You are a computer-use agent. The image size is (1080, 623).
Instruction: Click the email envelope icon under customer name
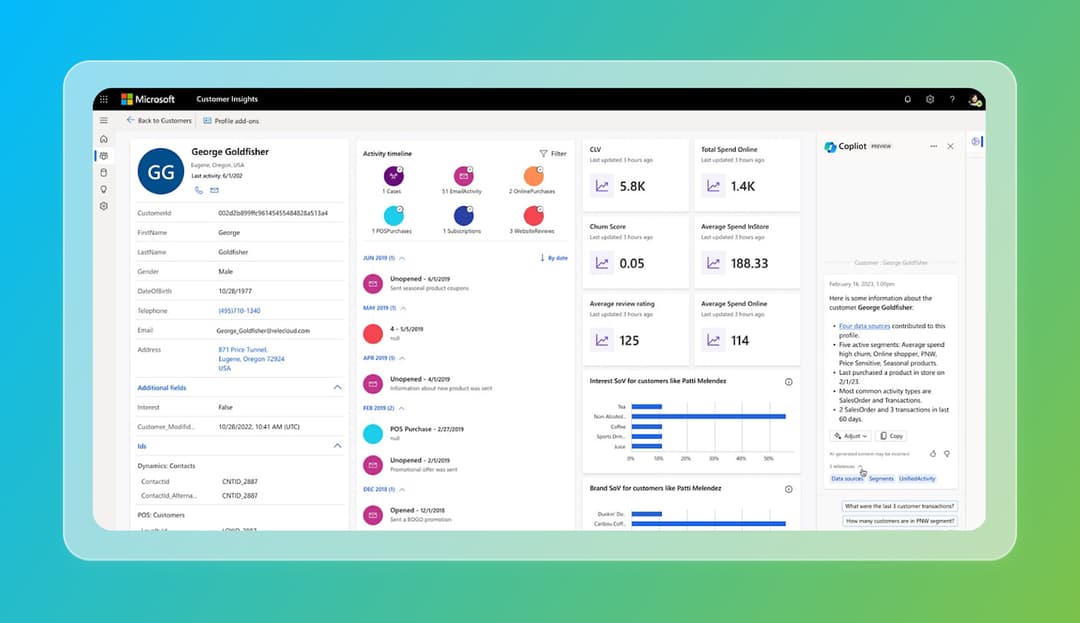coord(214,190)
